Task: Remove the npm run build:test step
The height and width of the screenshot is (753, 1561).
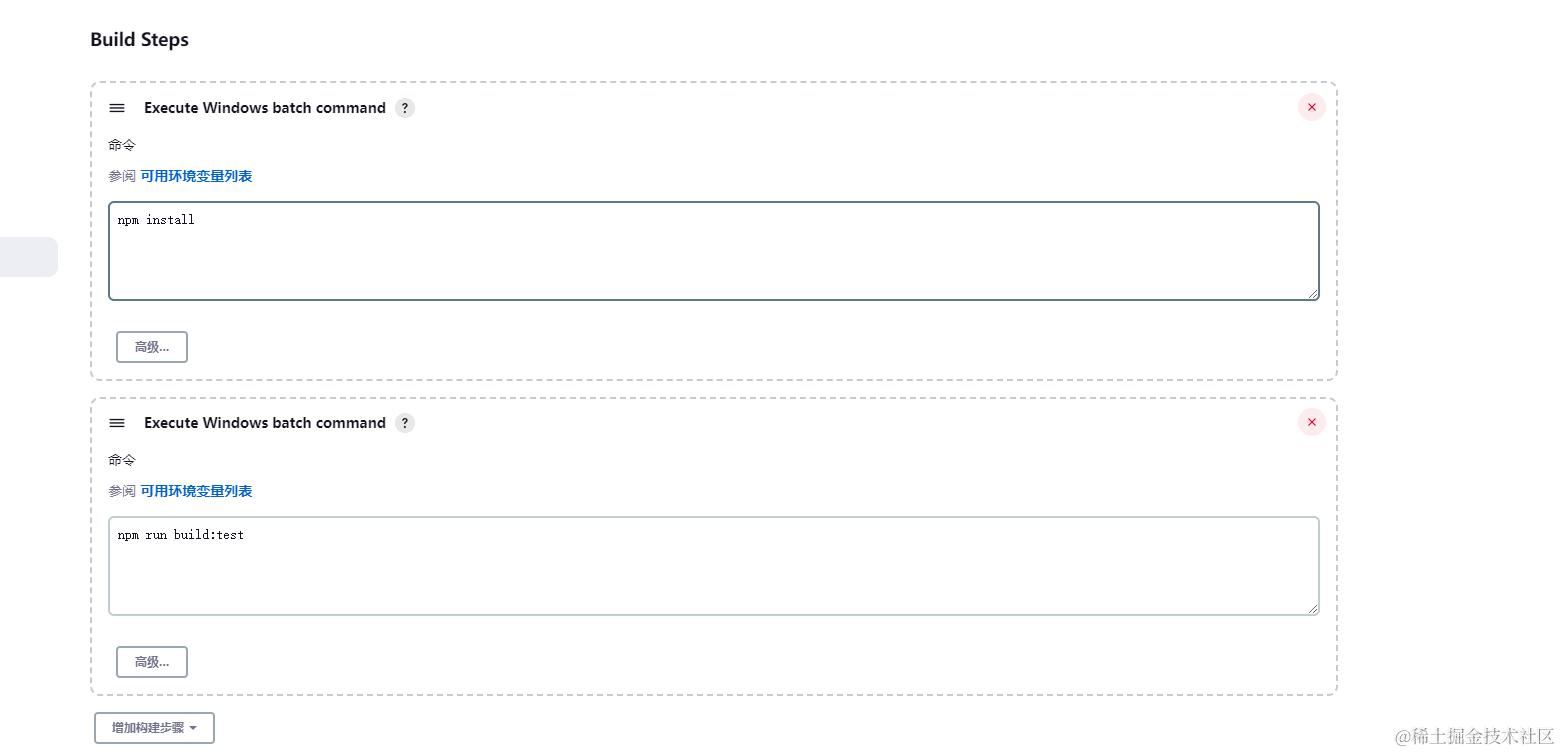Action: [1312, 422]
